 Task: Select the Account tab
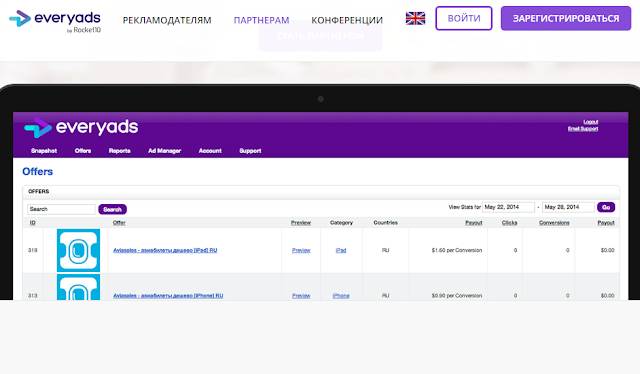(x=210, y=151)
